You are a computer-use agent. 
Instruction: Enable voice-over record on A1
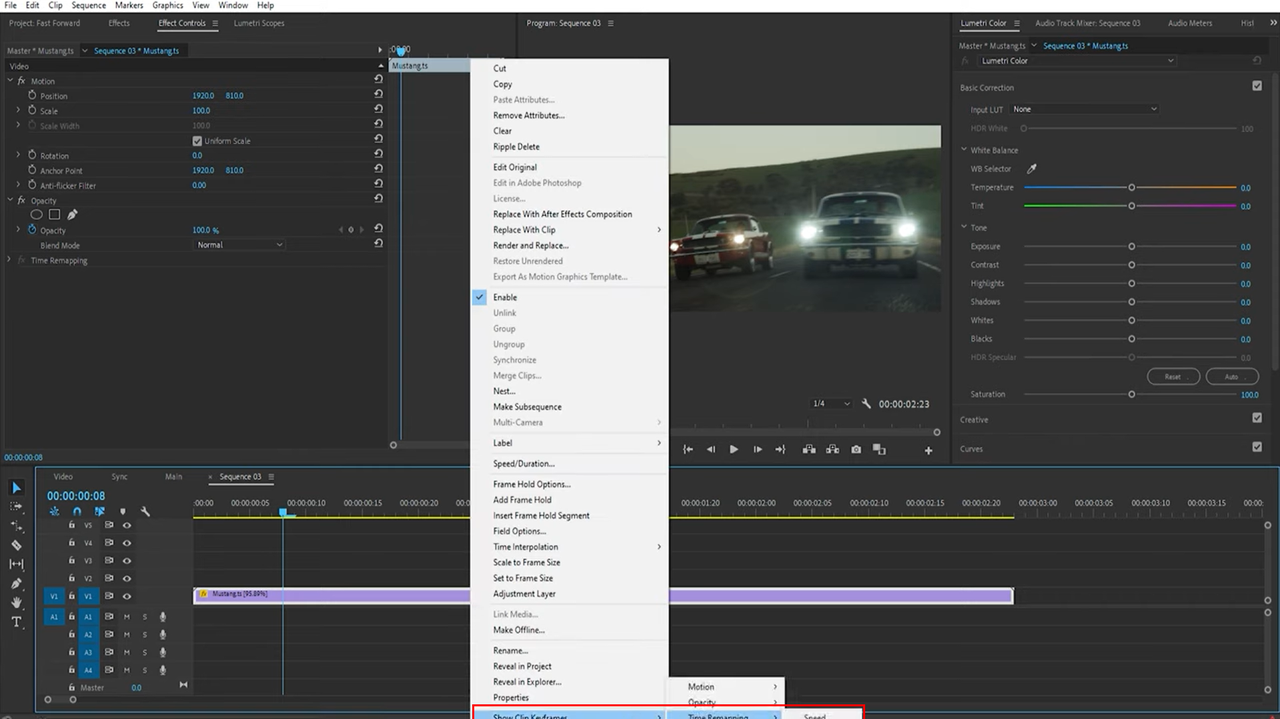pos(162,617)
